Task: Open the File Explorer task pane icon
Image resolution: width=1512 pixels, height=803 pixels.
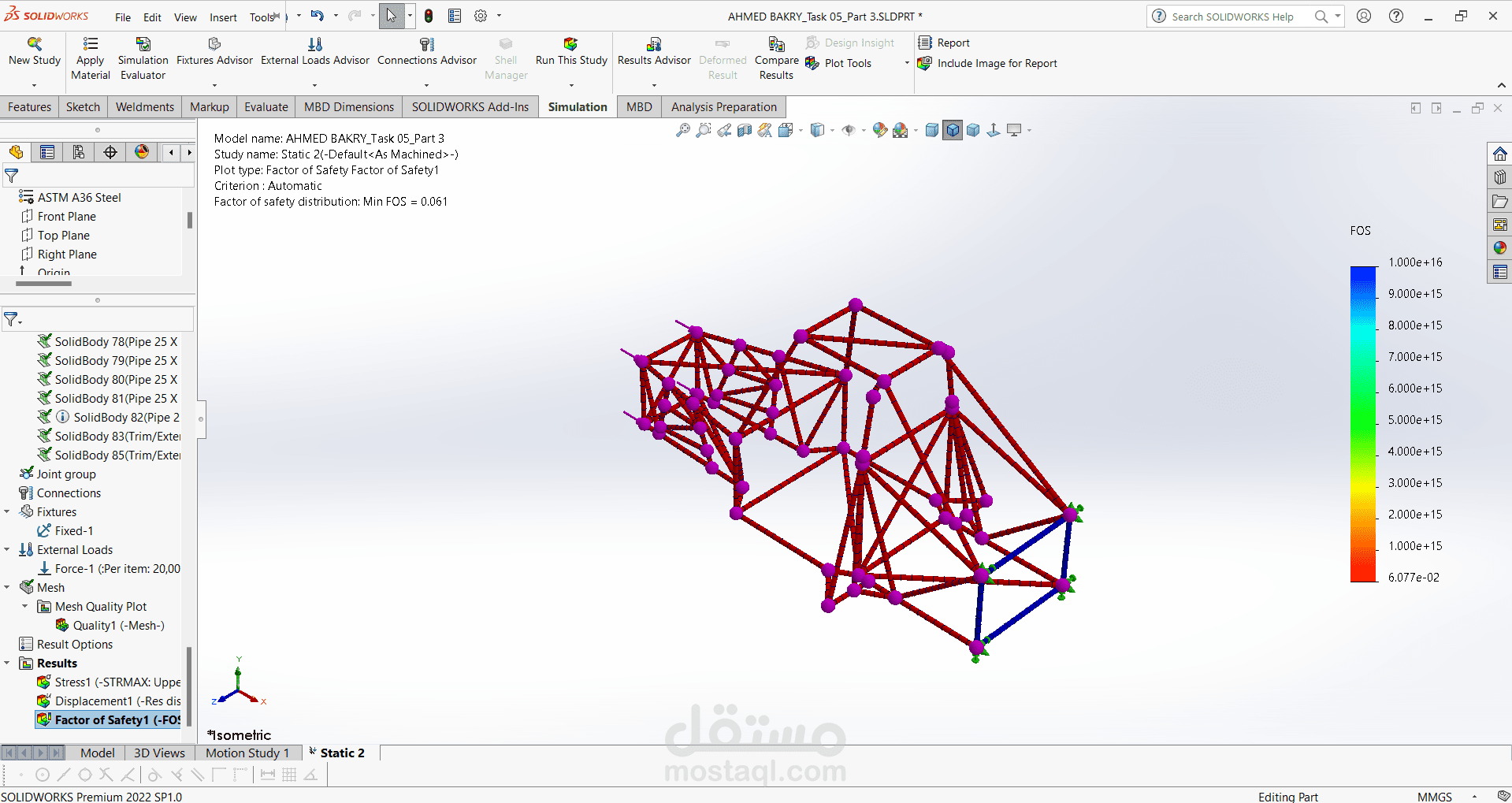Action: [1499, 201]
